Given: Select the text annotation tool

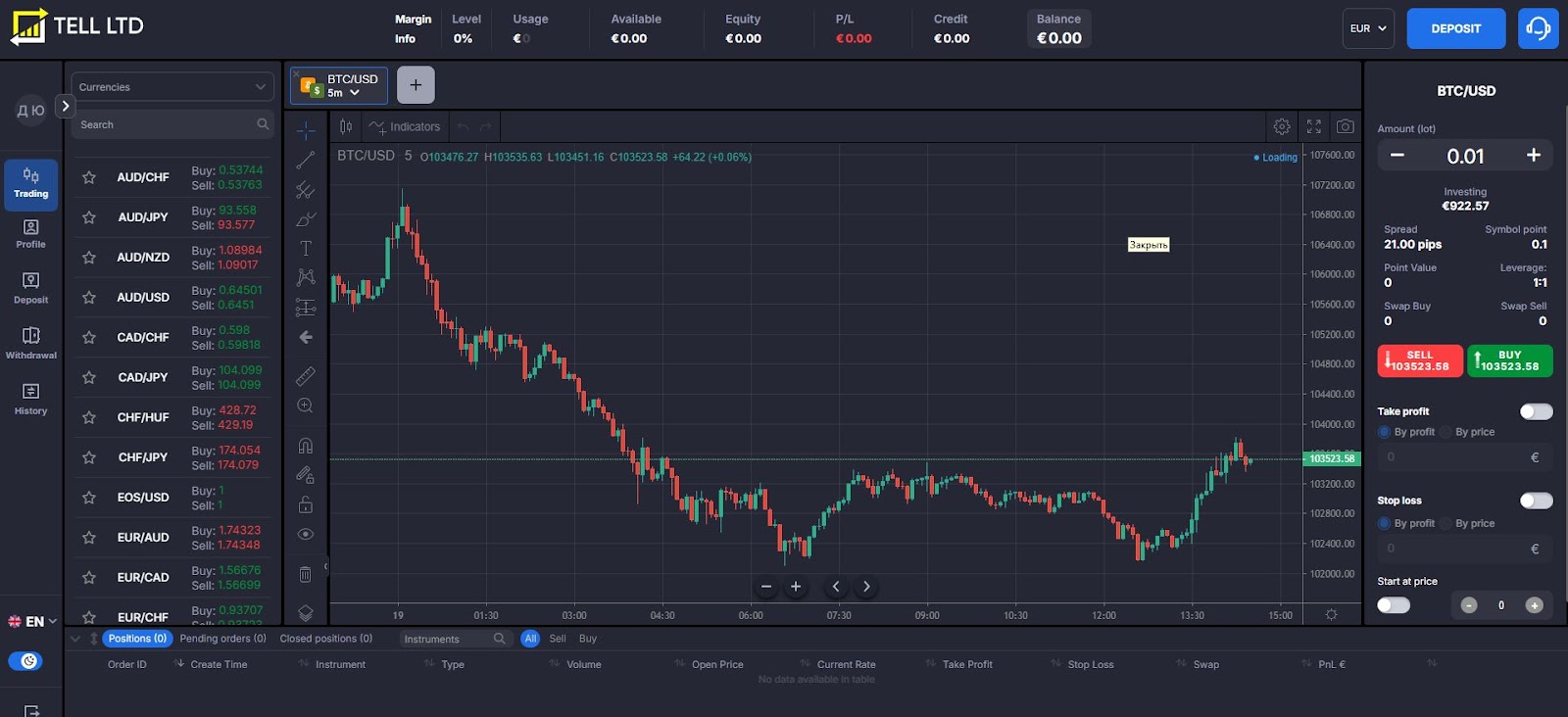Looking at the screenshot, I should pyautogui.click(x=306, y=249).
